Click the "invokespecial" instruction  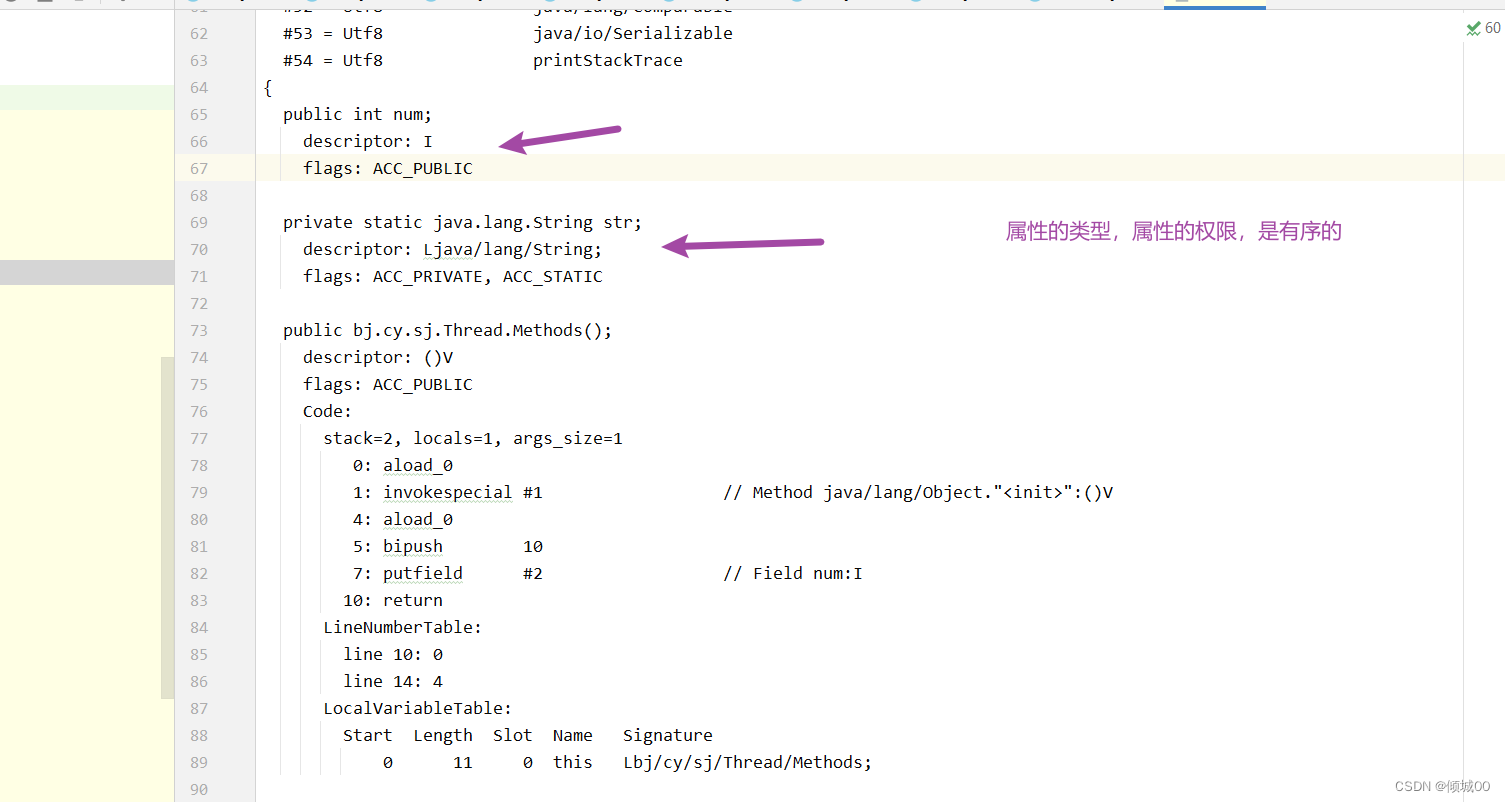pyautogui.click(x=448, y=492)
